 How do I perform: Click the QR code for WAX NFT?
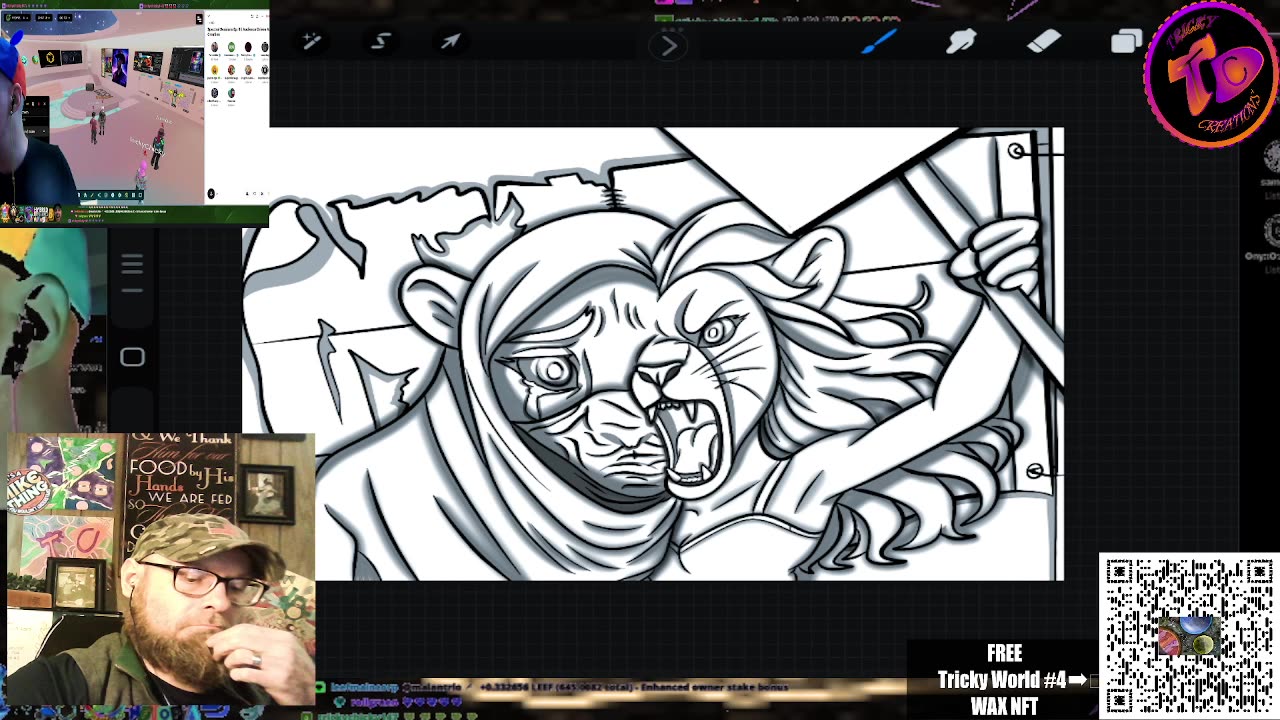(1188, 635)
